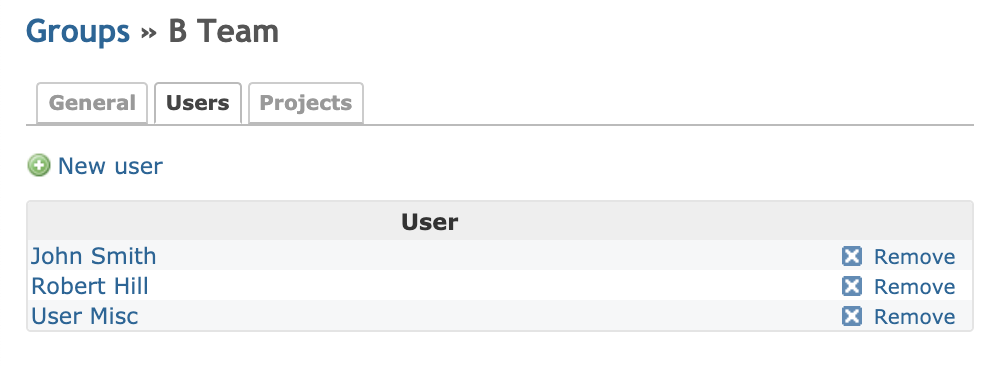
Task: Click the X icon beside John Smith
Action: pos(851,256)
